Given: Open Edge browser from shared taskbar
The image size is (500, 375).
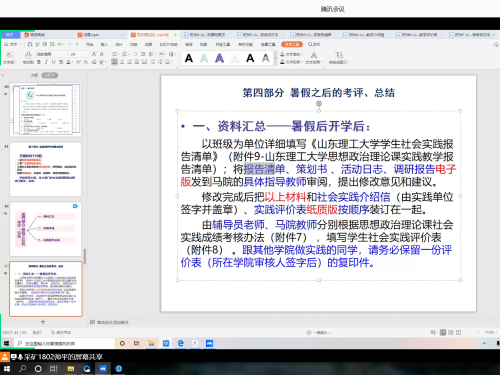Looking at the screenshot, I should tap(181, 343).
